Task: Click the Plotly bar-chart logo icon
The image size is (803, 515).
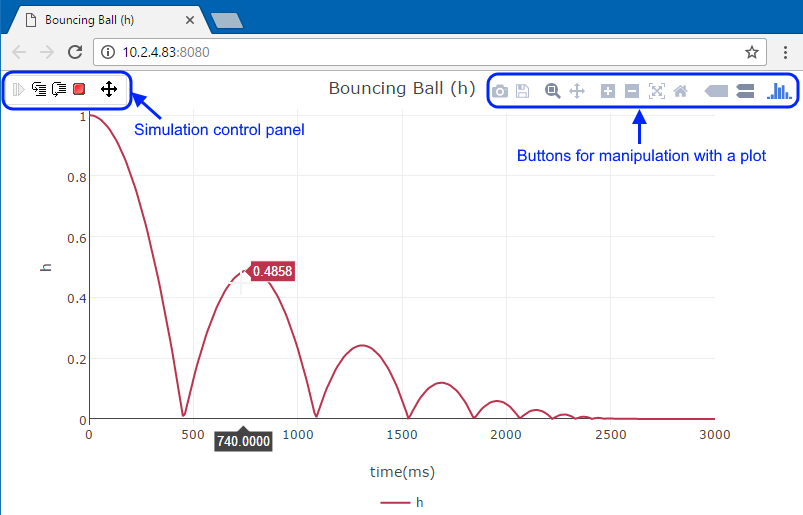Action: 779,91
